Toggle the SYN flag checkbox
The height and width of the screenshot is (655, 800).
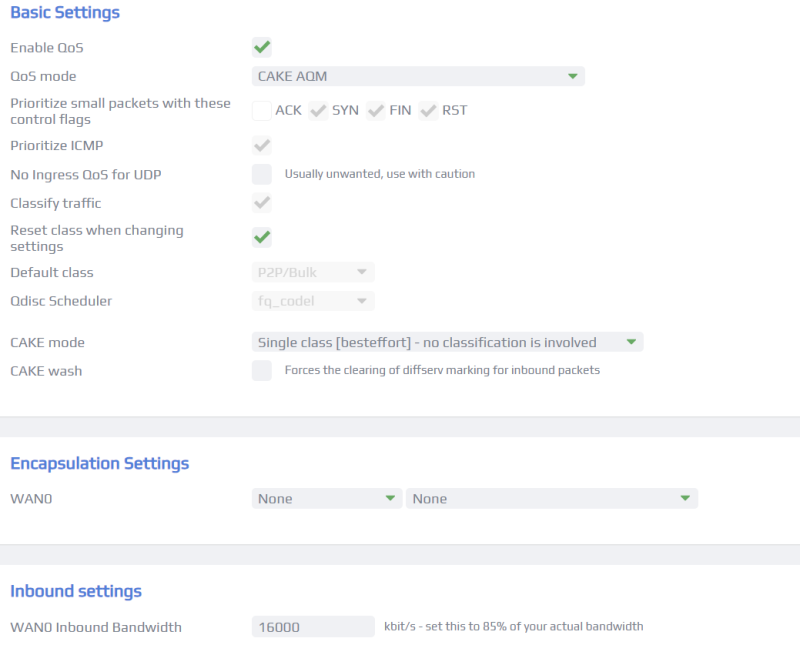point(318,111)
